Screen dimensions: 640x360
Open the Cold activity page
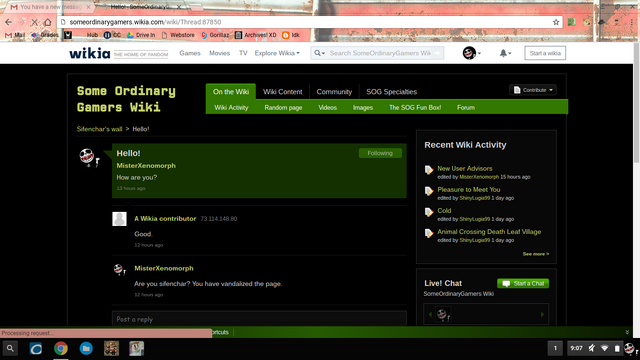(444, 211)
